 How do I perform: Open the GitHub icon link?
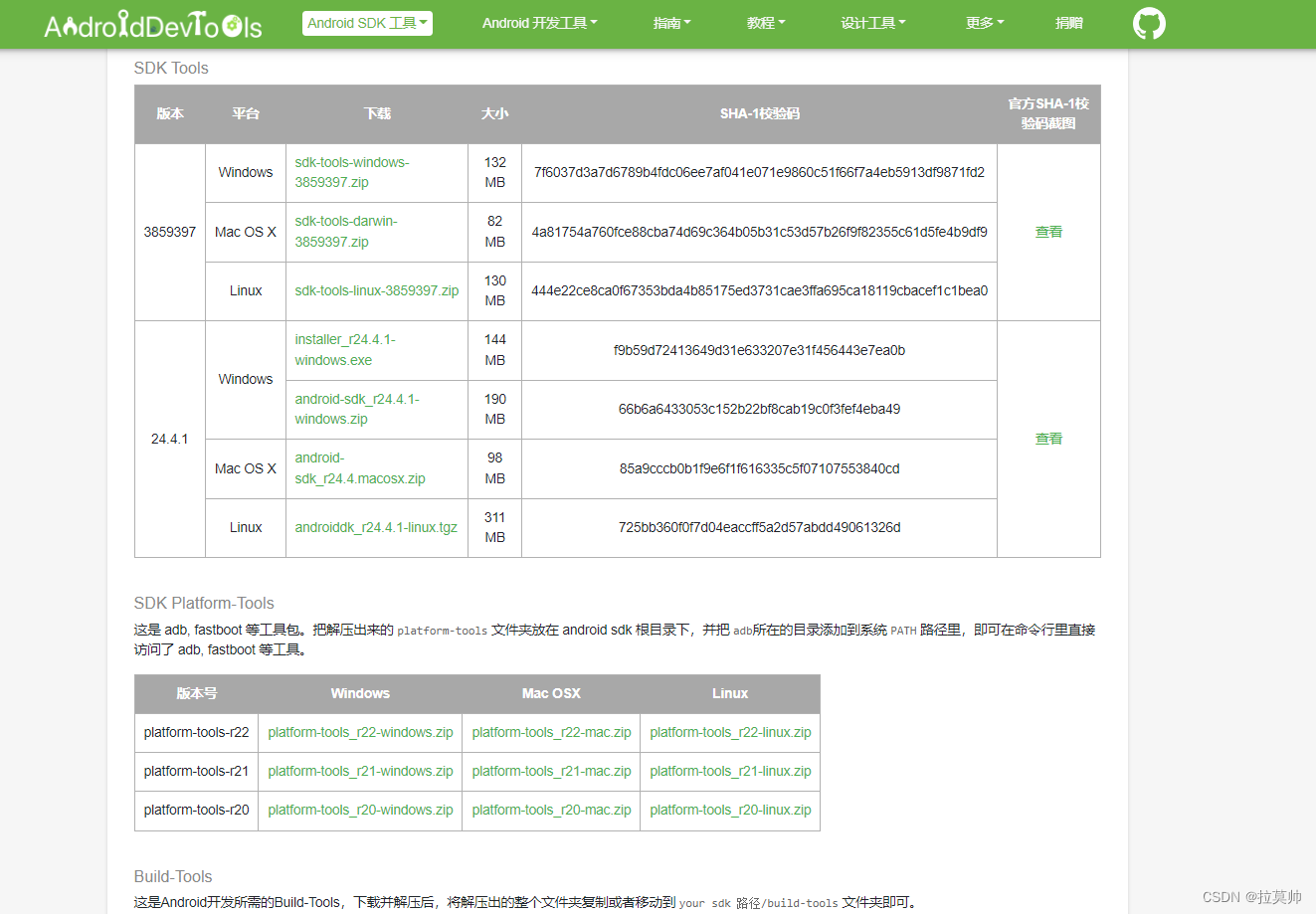1149,24
